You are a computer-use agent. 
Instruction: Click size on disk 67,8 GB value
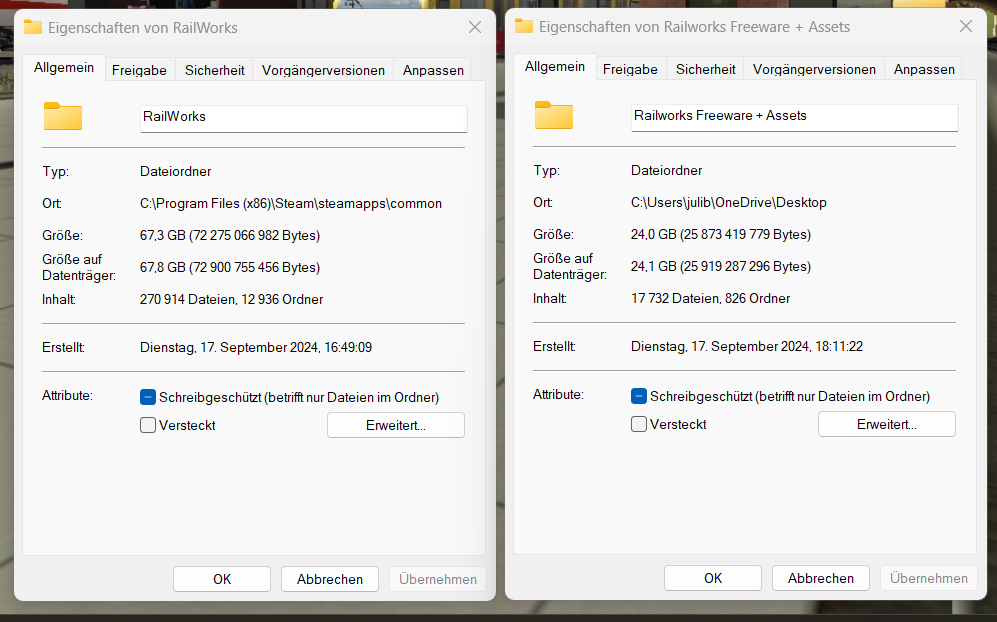(x=230, y=267)
